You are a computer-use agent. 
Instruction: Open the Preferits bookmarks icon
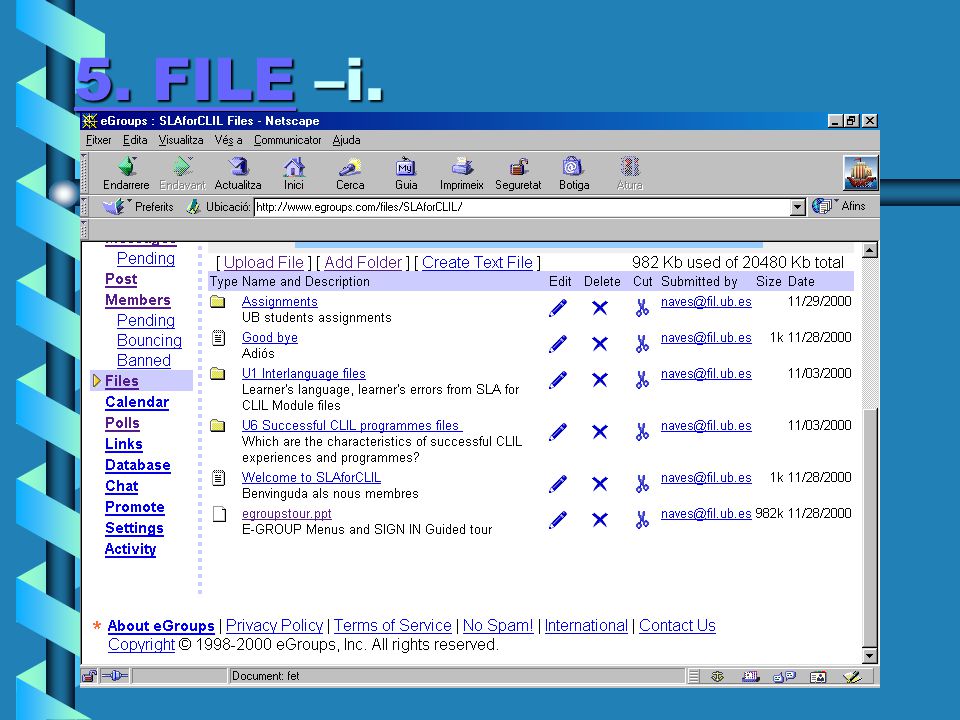point(114,206)
